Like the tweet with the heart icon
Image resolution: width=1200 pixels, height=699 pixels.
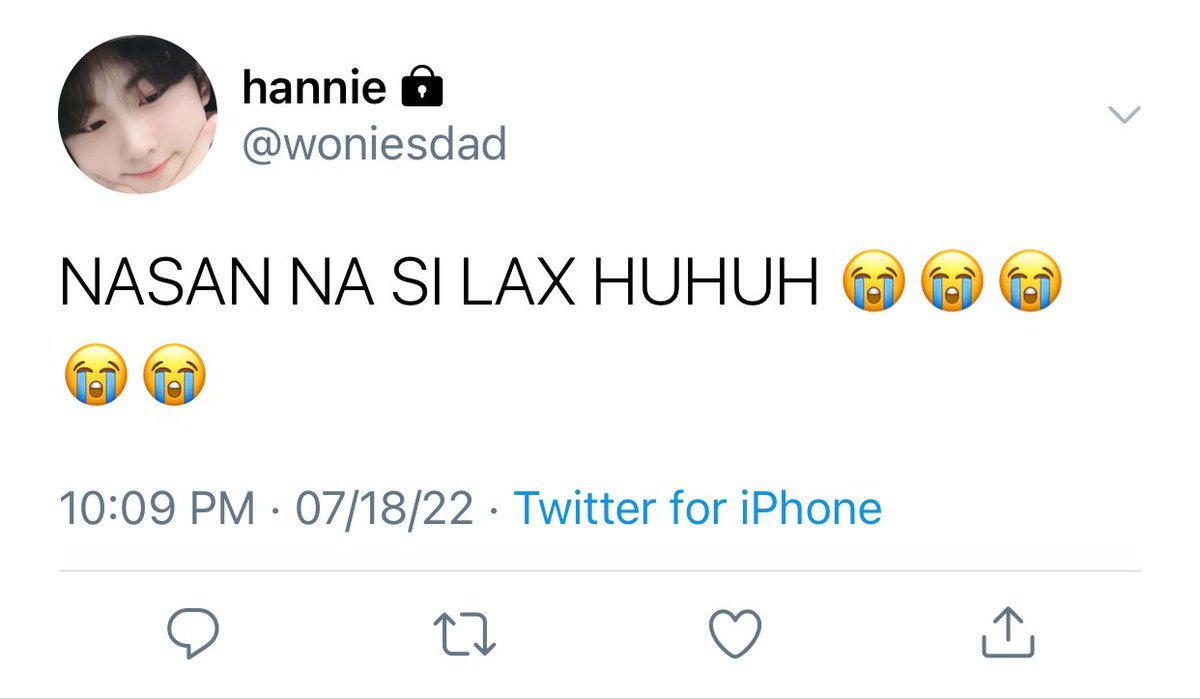(x=735, y=632)
